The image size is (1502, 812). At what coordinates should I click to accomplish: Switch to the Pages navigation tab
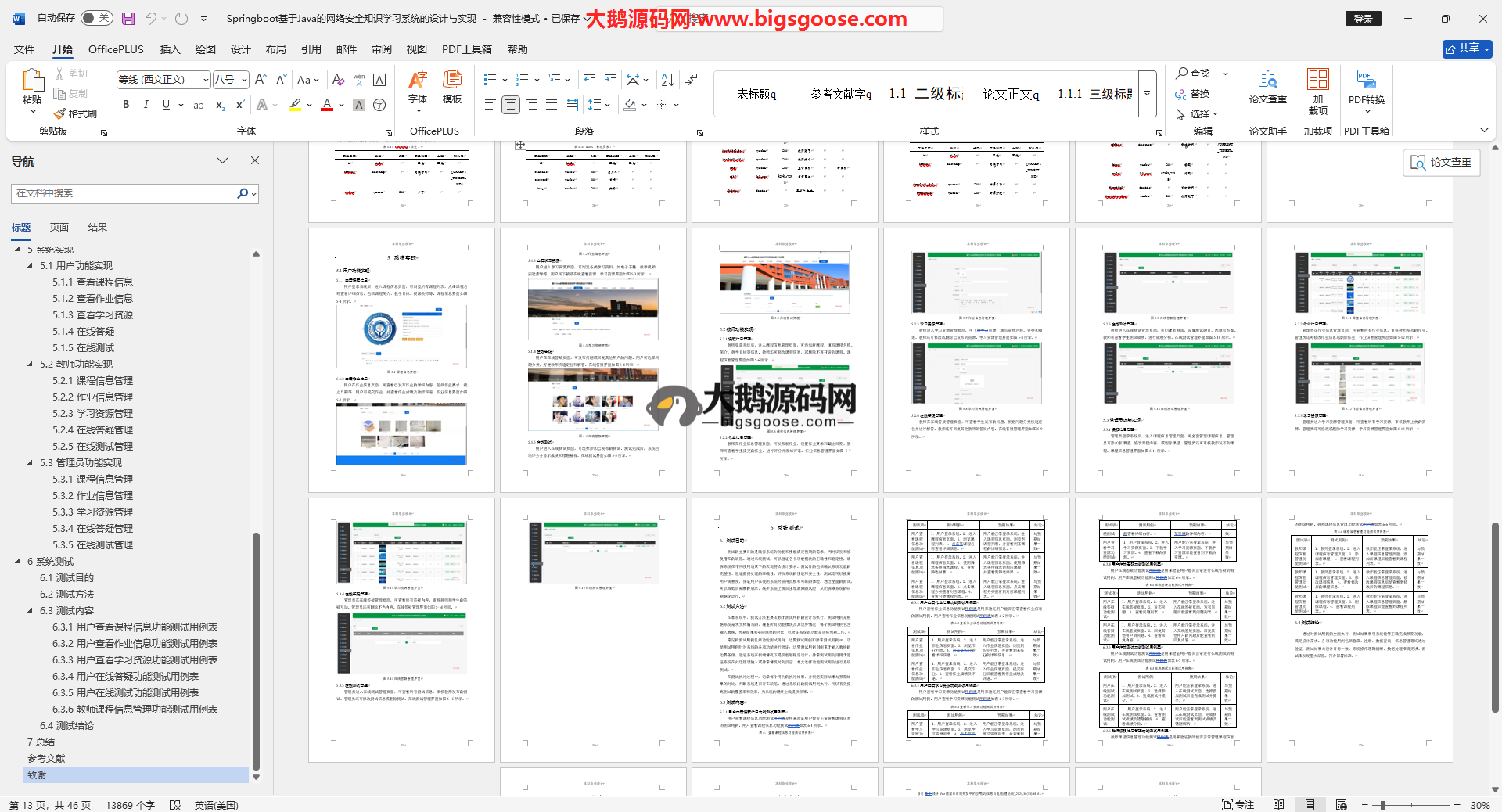pyautogui.click(x=59, y=228)
